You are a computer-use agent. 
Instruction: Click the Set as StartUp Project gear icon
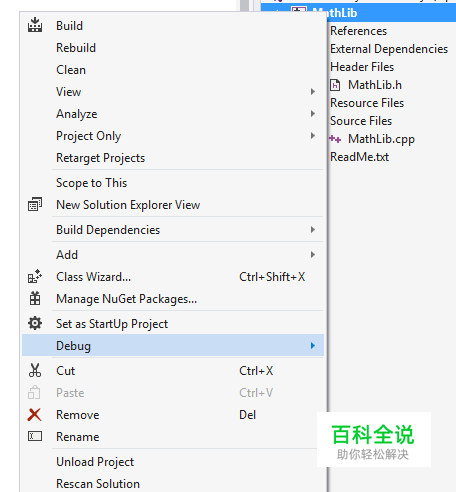(x=35, y=323)
